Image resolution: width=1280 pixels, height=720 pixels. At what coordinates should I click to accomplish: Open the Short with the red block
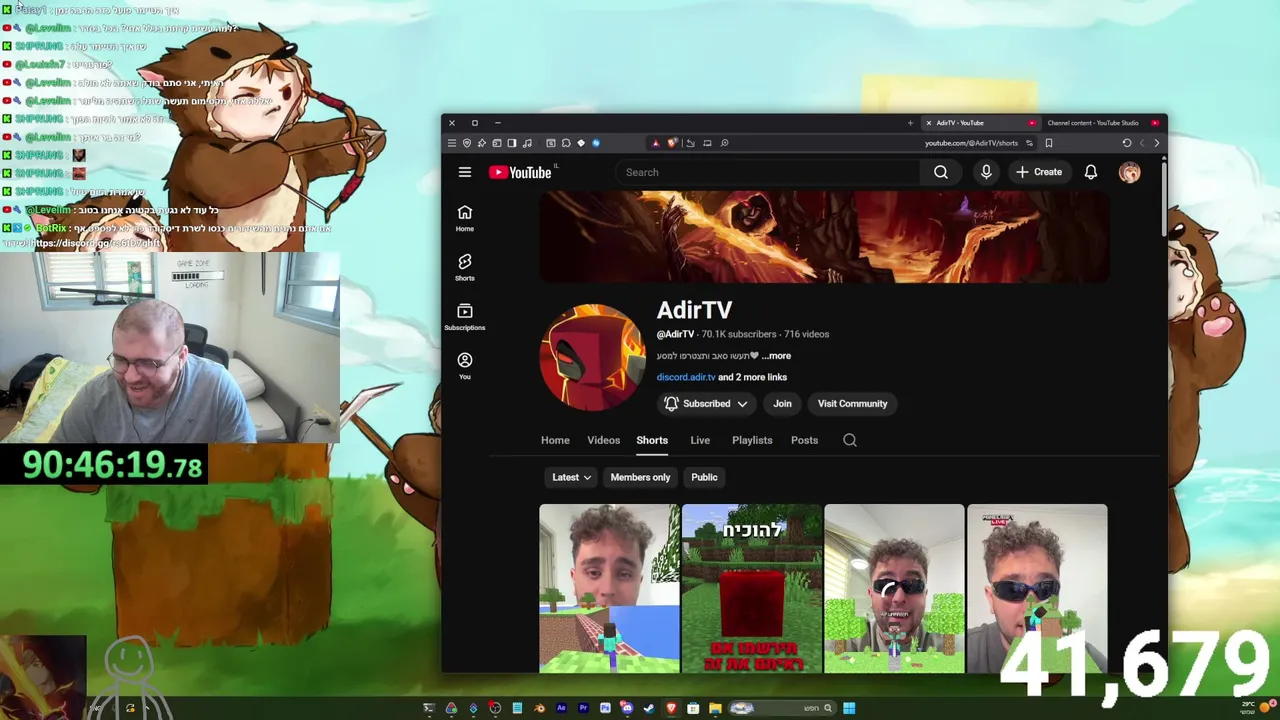click(x=752, y=588)
